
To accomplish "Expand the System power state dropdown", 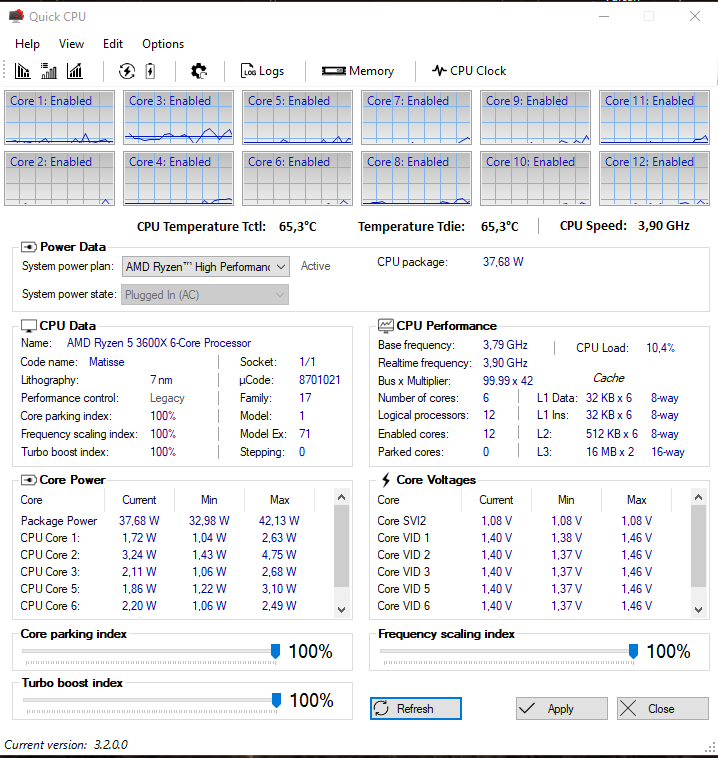I will coord(205,295).
